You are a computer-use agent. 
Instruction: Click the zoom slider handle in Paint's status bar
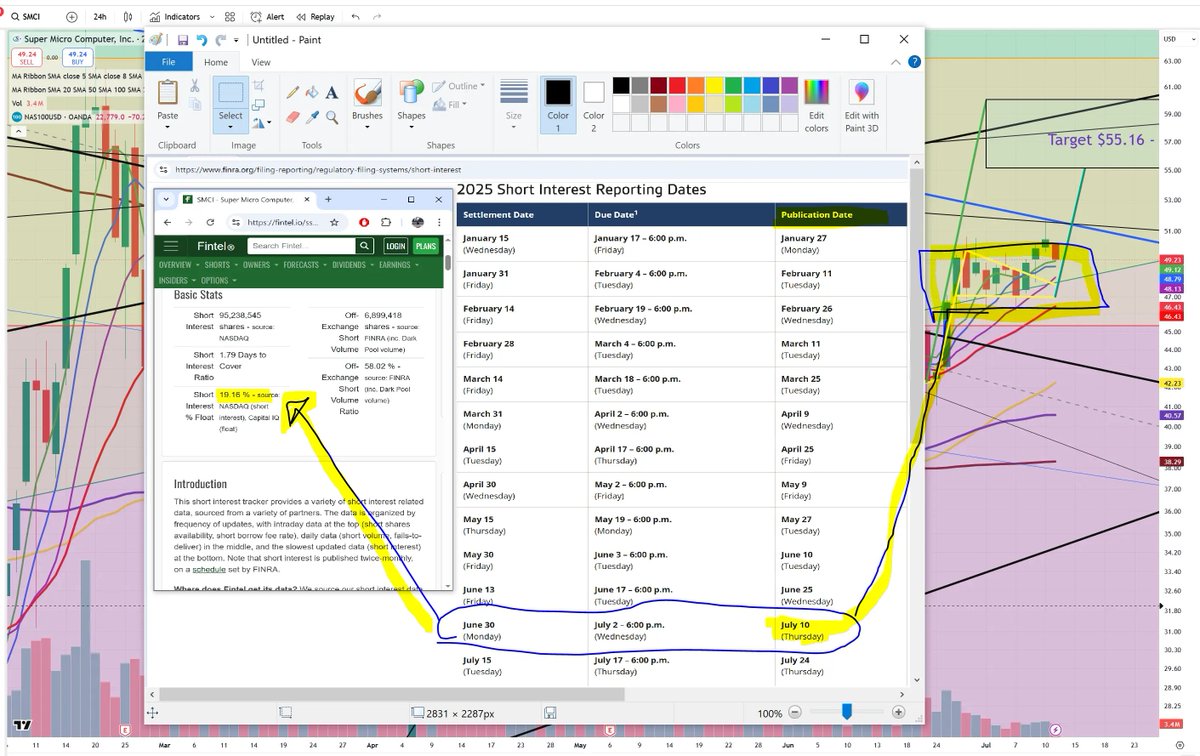tap(847, 712)
